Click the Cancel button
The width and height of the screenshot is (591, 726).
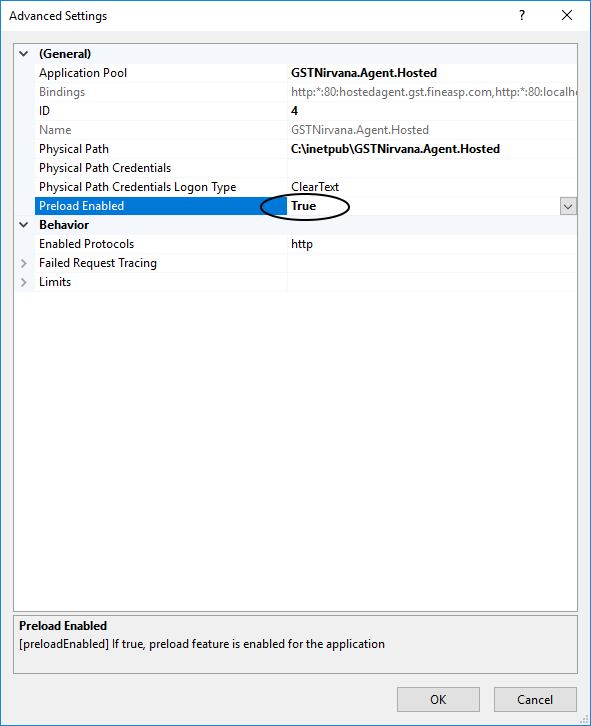[535, 699]
